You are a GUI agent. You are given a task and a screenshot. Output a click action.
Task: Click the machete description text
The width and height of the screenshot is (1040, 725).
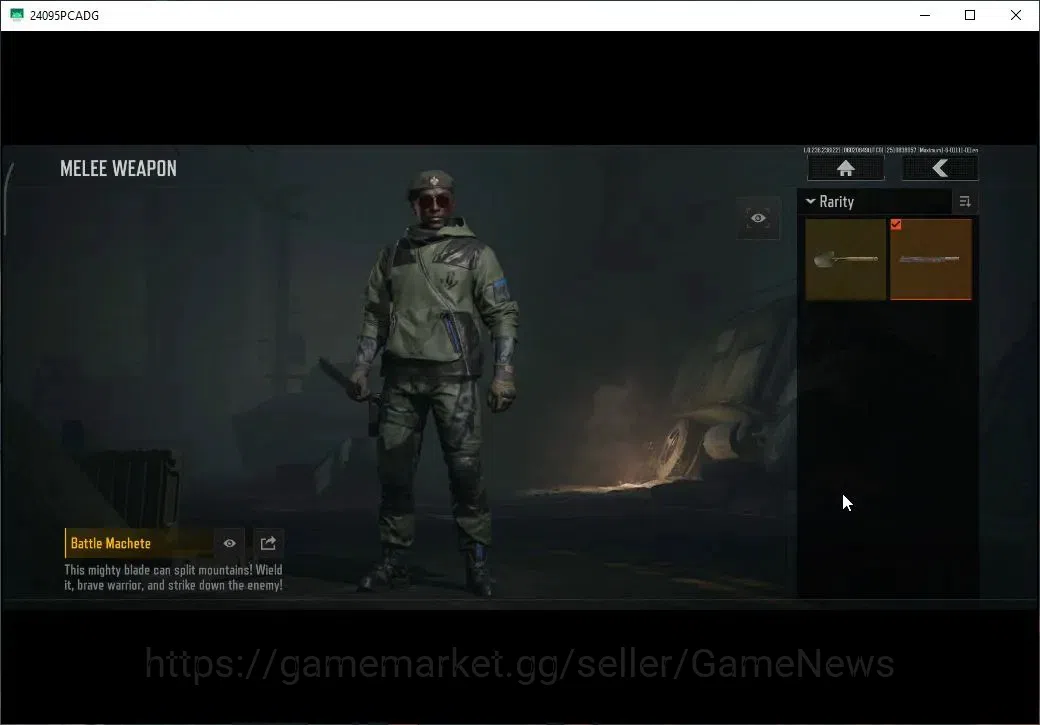tap(173, 577)
